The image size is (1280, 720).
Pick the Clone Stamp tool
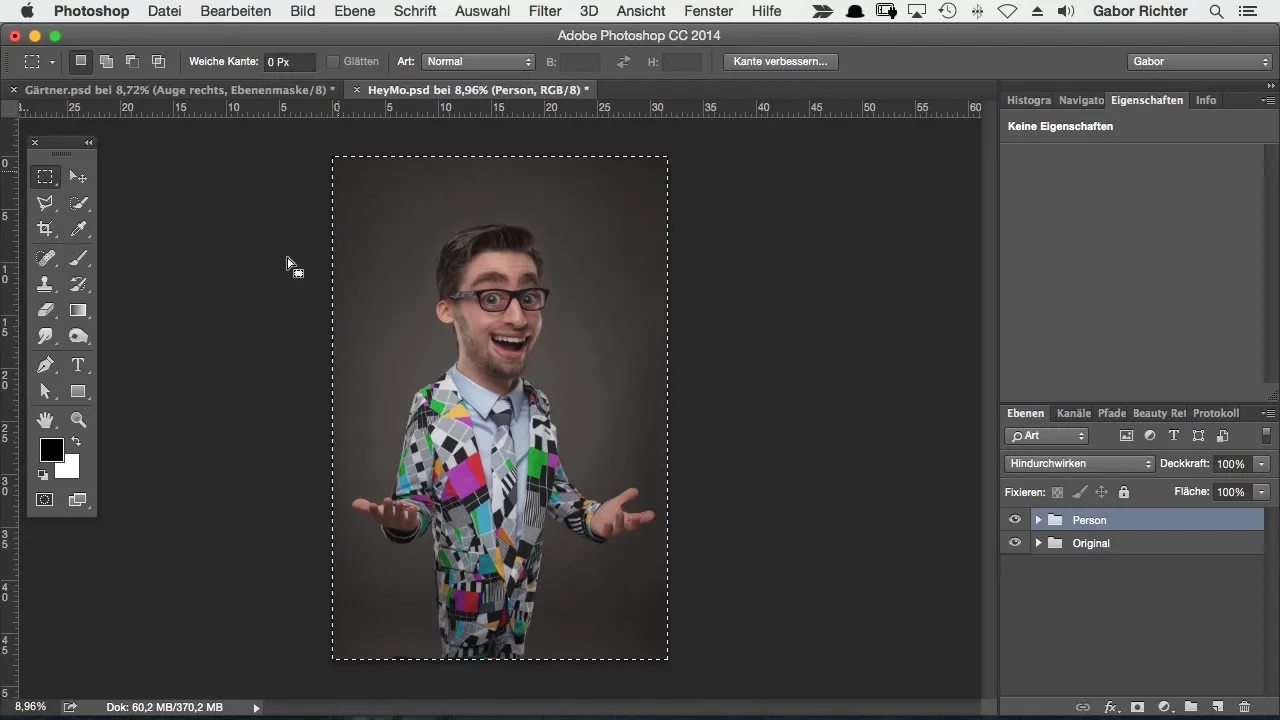pyautogui.click(x=45, y=284)
